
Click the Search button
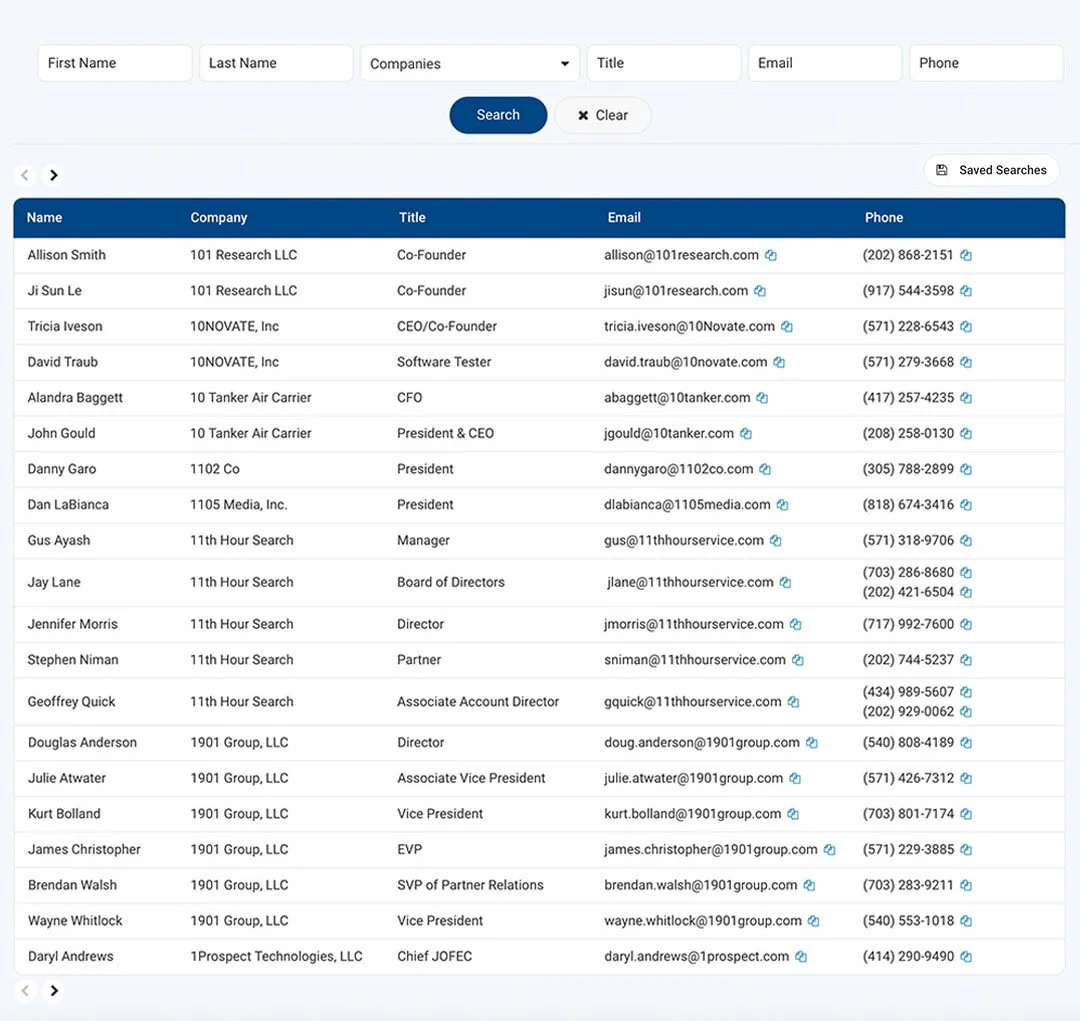point(498,115)
